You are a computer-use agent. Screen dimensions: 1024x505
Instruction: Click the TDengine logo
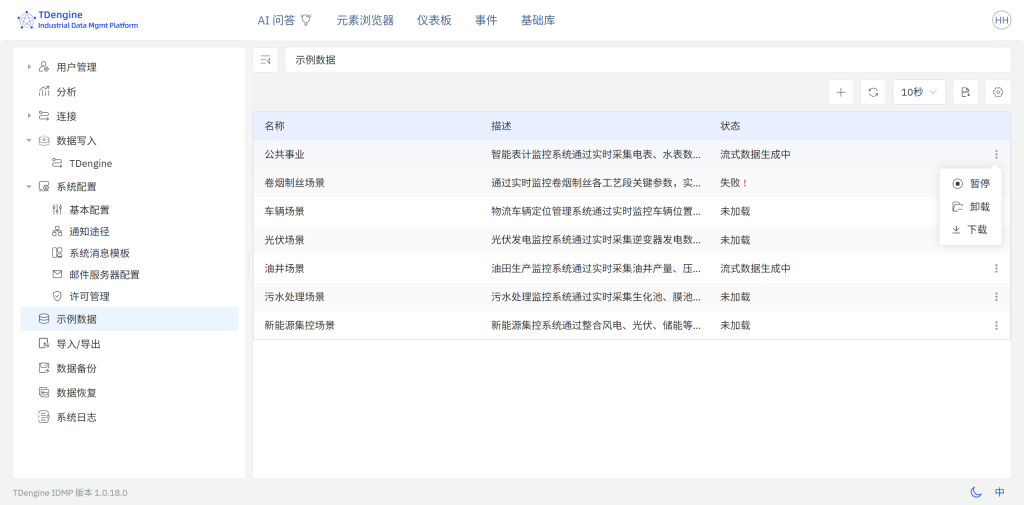pos(78,20)
